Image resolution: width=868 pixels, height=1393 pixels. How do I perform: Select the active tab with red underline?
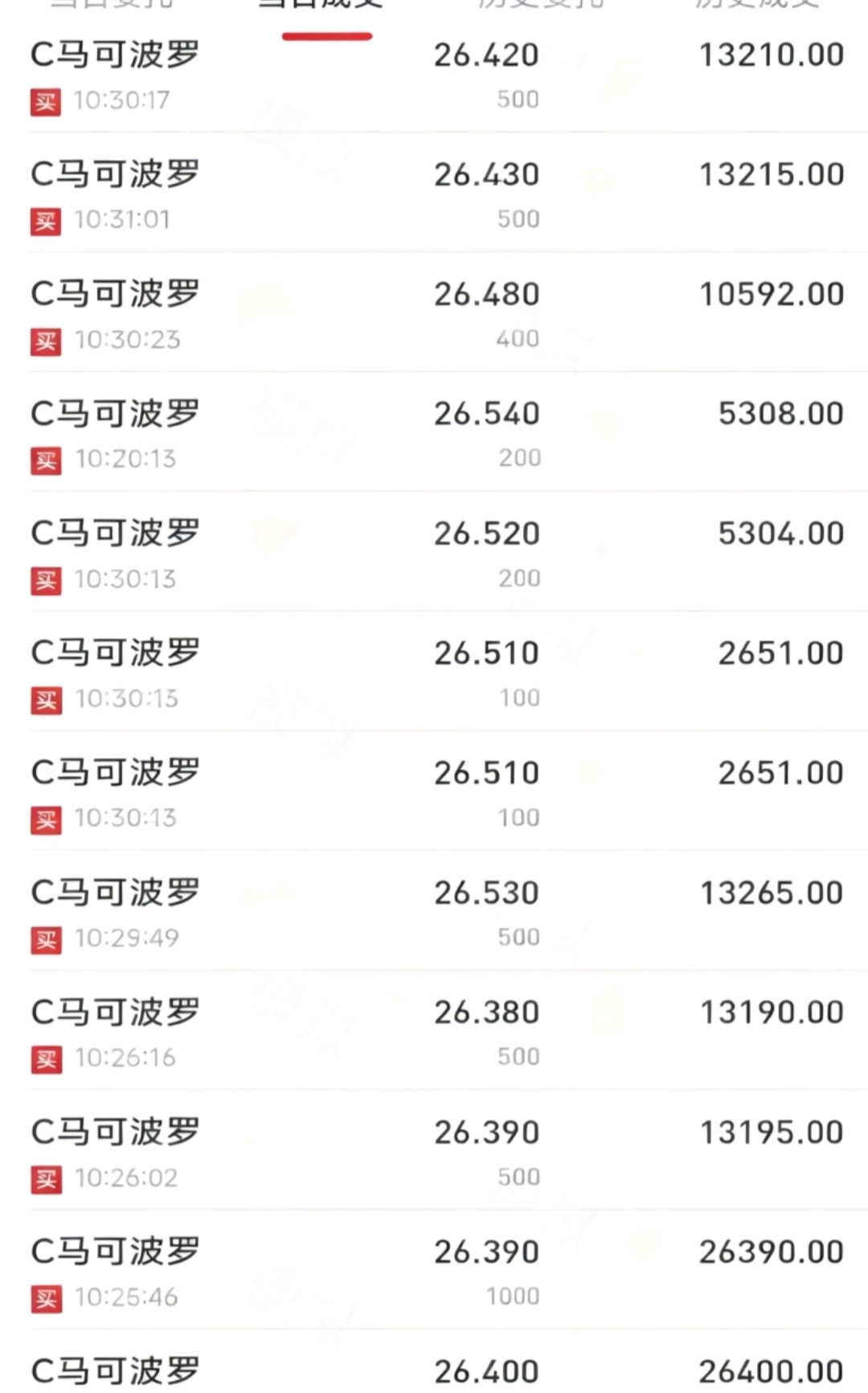pos(326,6)
